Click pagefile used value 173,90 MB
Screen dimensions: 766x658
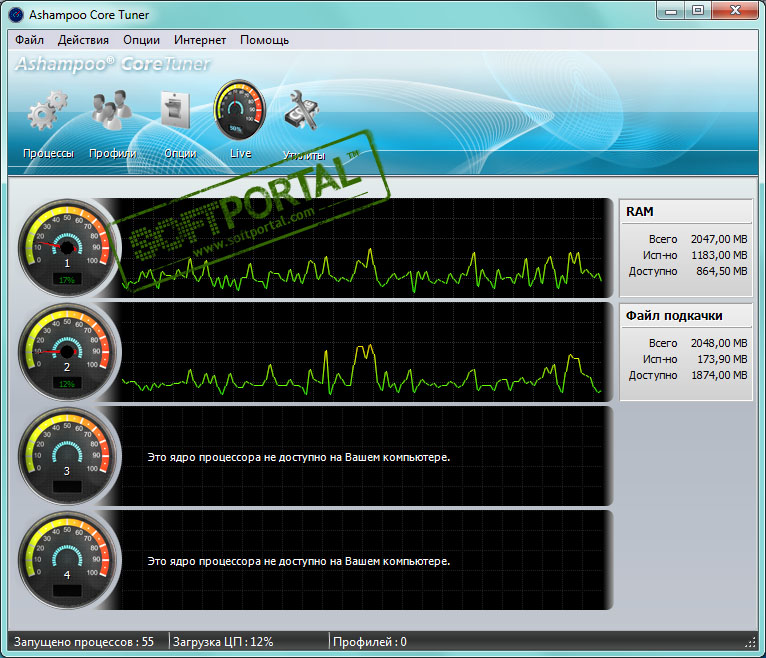pos(722,359)
